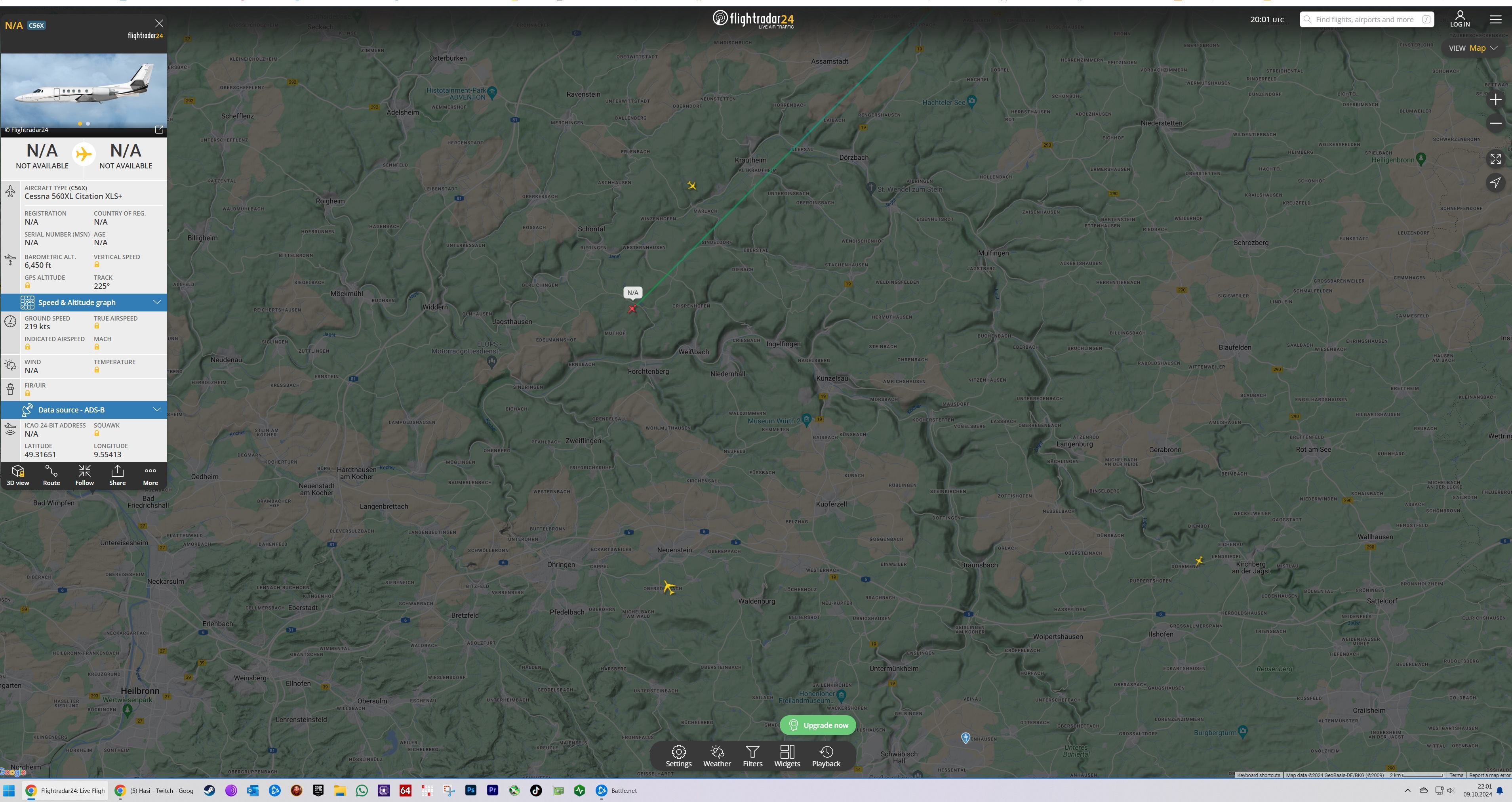Start Playback mode
Screen dimensions: 1512x802
[x=826, y=756]
